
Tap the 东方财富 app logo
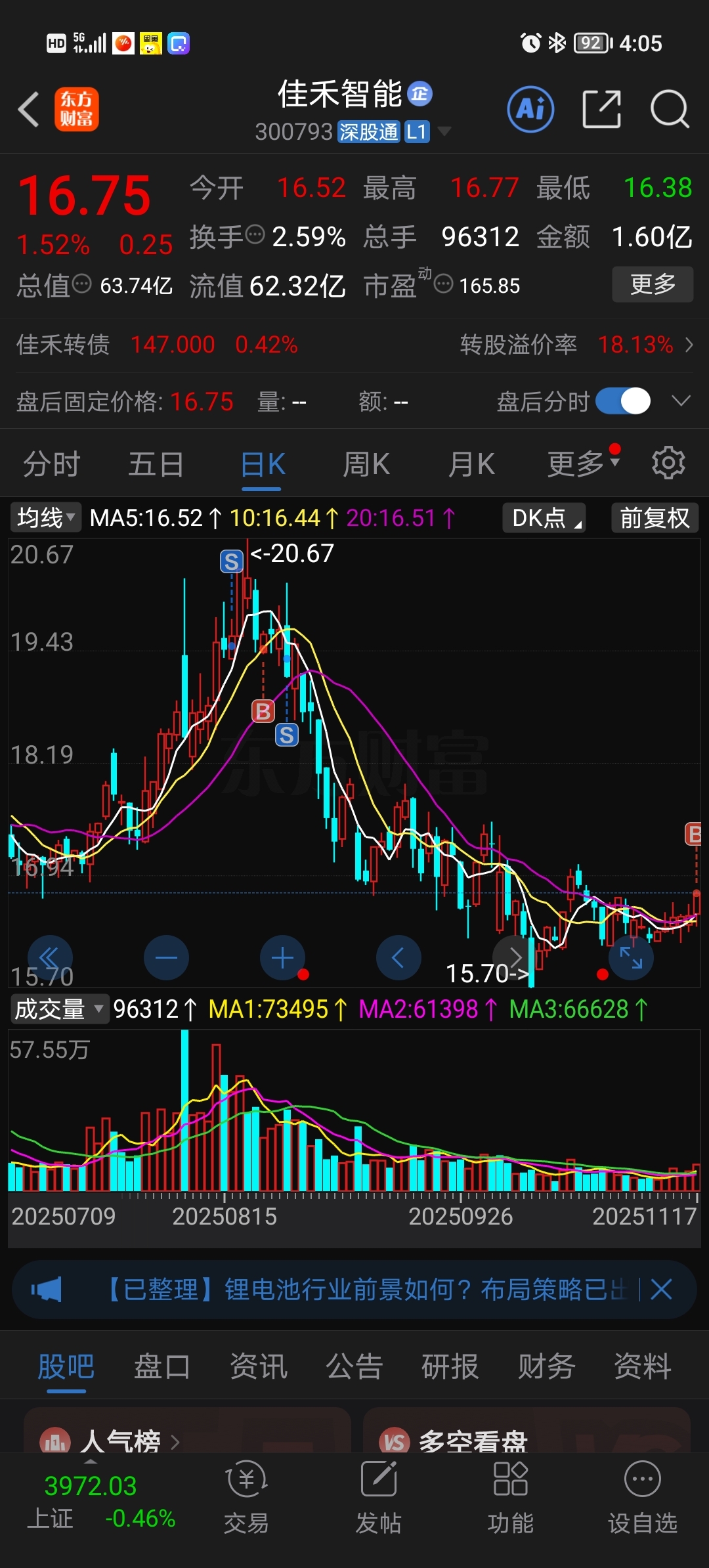pyautogui.click(x=77, y=109)
